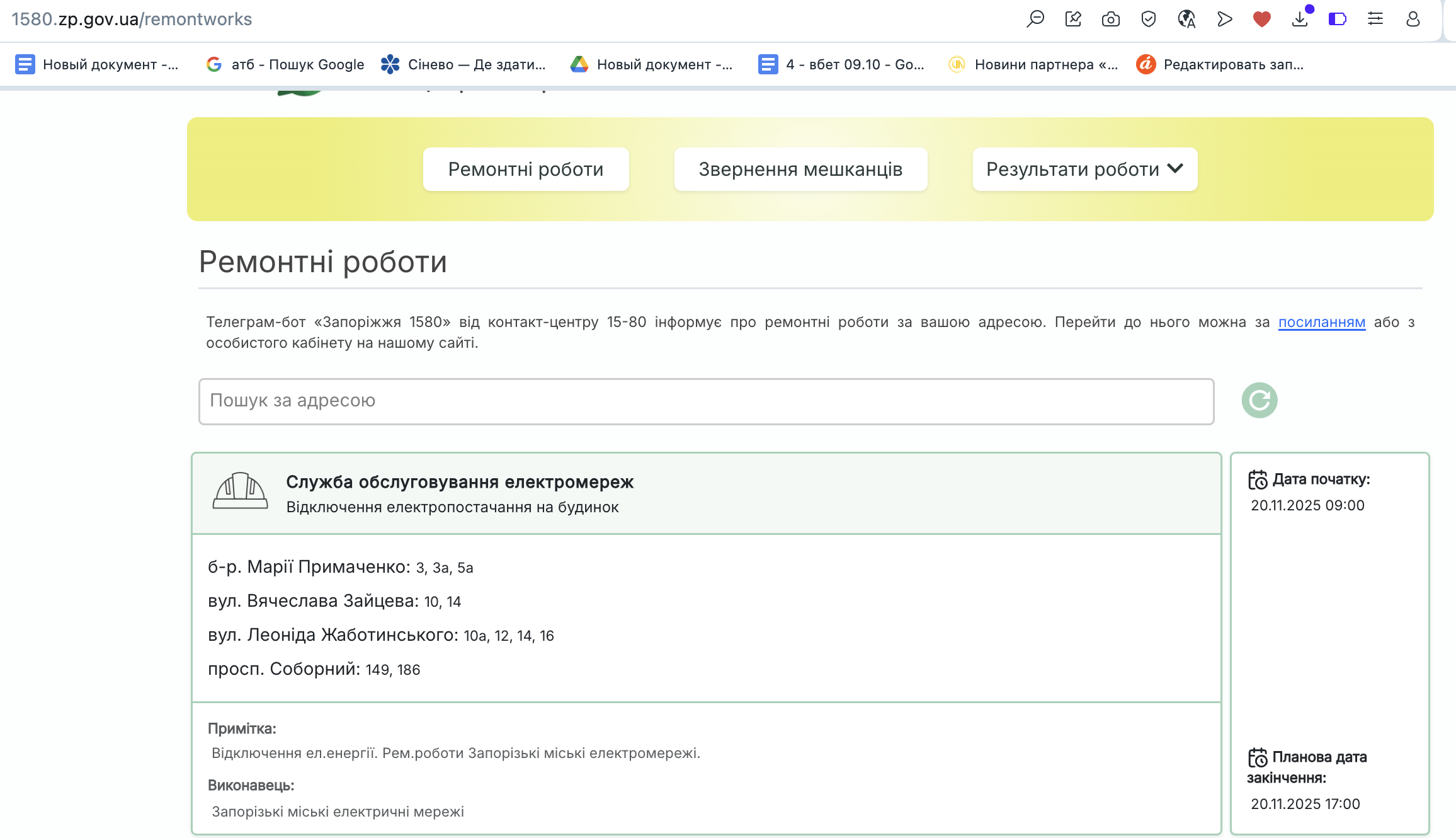Click the green refresh icon beside search

pyautogui.click(x=1259, y=400)
